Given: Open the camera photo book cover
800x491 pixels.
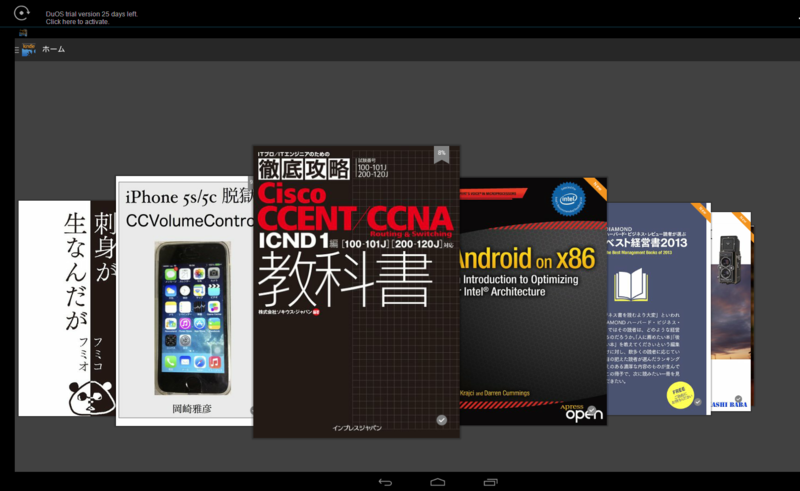Looking at the screenshot, I should [731, 311].
